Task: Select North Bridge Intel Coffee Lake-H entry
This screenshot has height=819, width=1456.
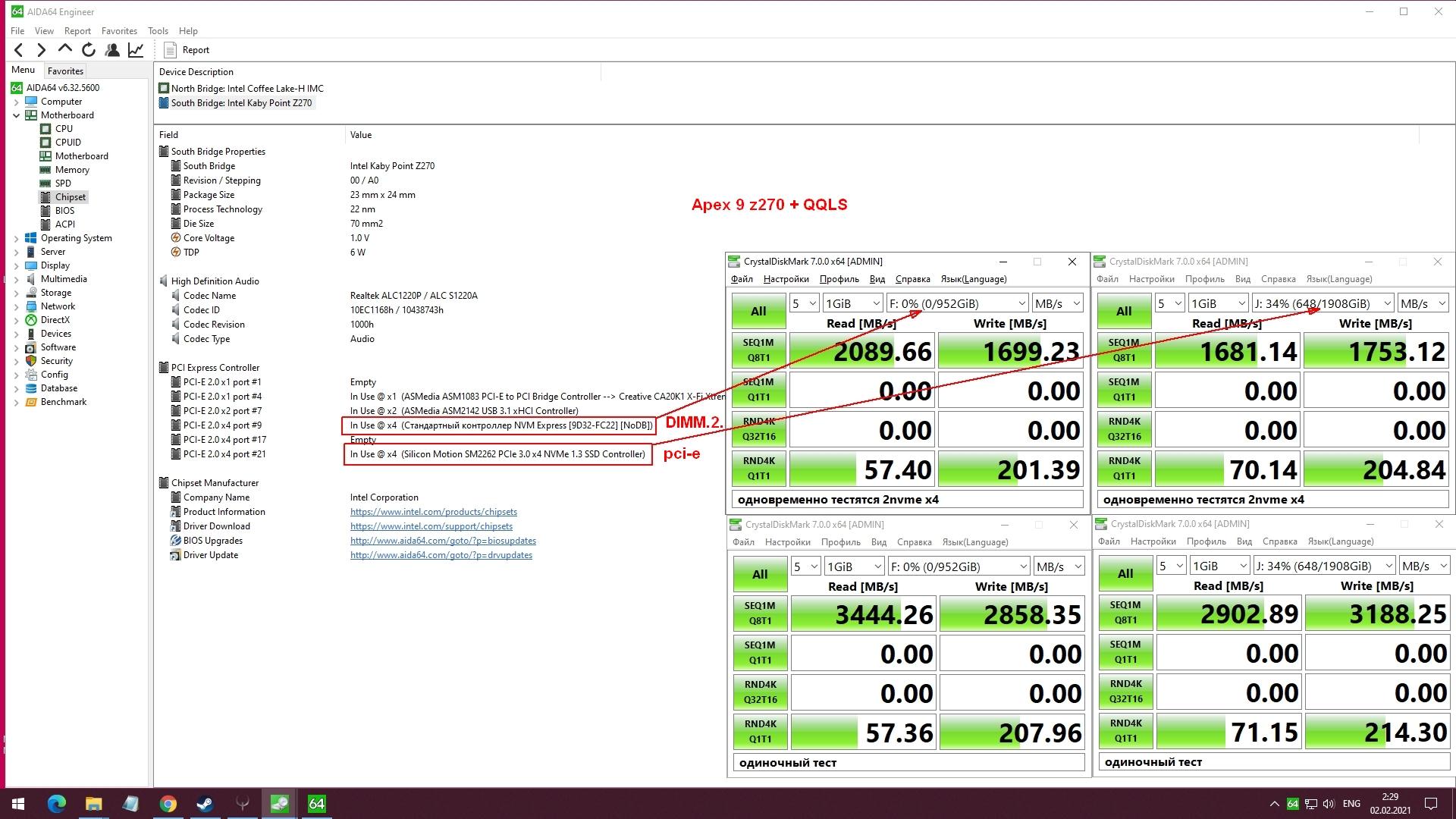Action: (x=246, y=89)
